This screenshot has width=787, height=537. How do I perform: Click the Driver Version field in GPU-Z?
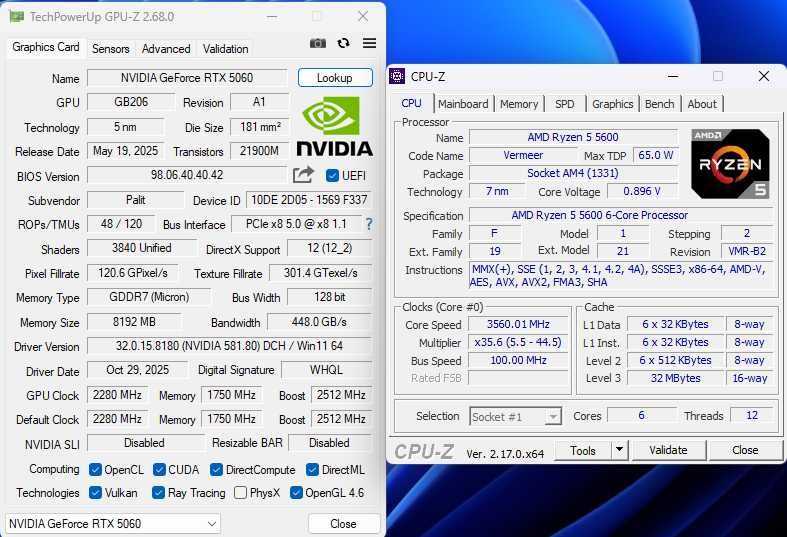[x=229, y=346]
